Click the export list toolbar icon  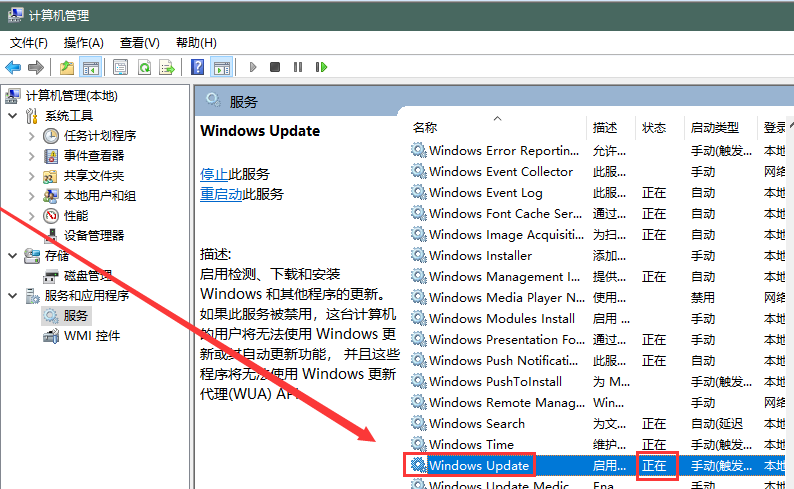167,67
